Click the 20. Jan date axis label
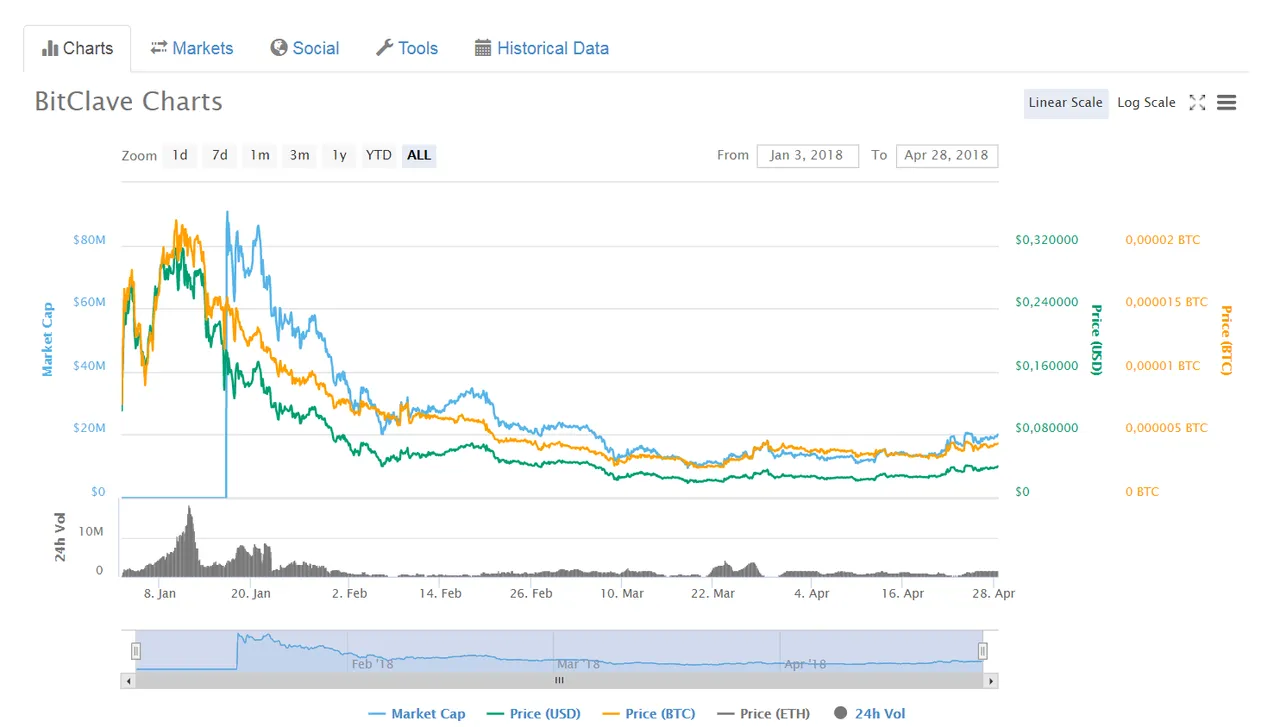The image size is (1280, 727). point(250,593)
